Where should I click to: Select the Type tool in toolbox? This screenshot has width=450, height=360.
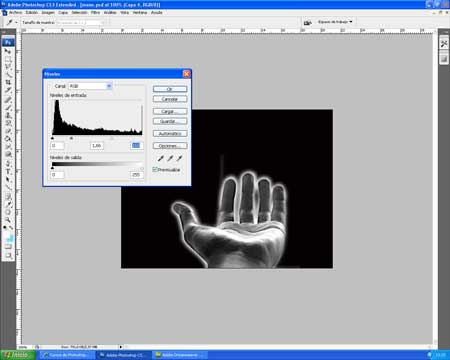pos(8,171)
